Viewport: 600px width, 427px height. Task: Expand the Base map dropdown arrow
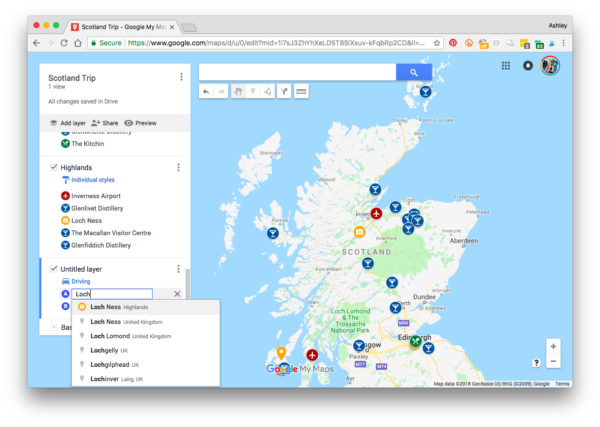pos(54,327)
